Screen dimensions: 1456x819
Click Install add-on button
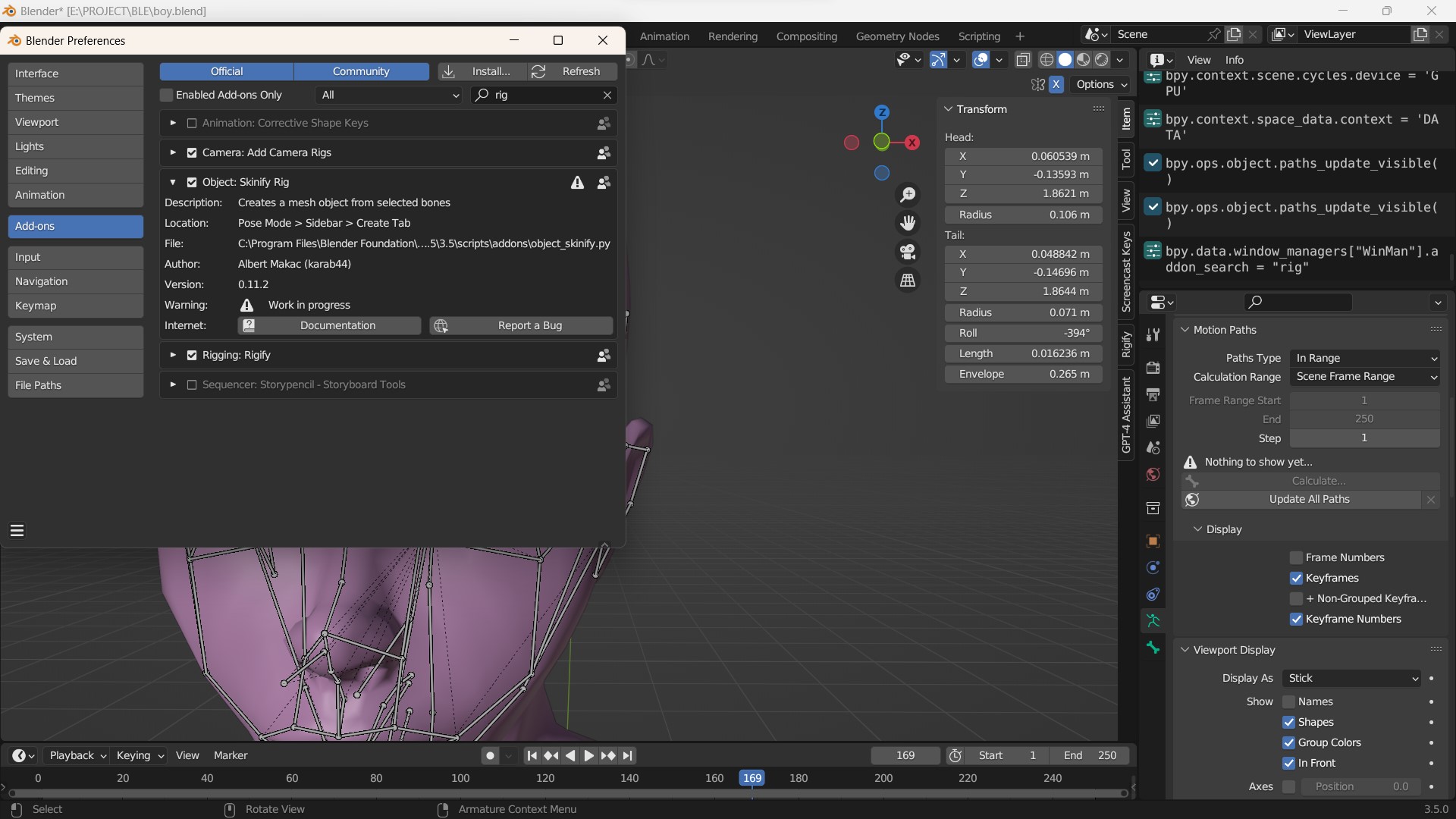tap(482, 71)
